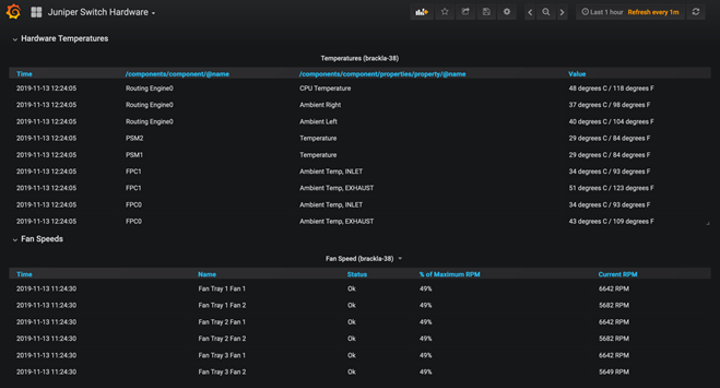
Task: Sort temperatures table by Value column
Action: pos(577,74)
